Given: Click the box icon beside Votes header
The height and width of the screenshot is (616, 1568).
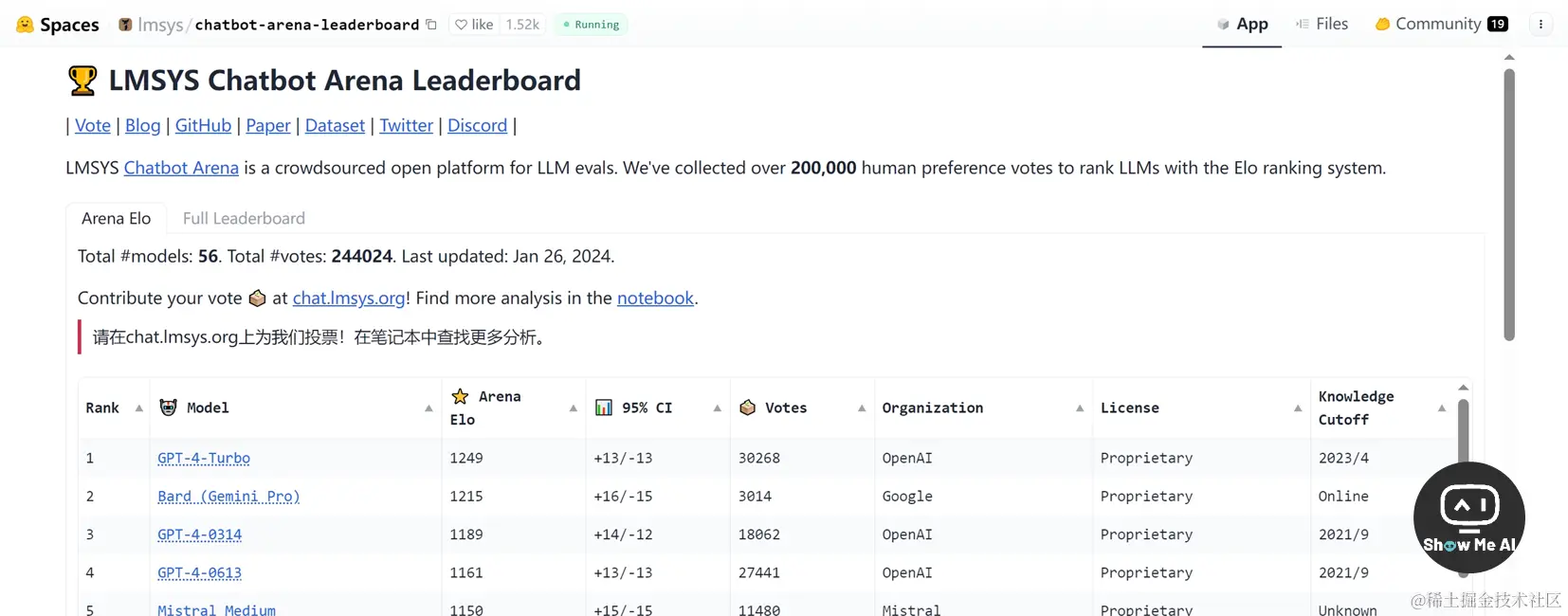Looking at the screenshot, I should pos(747,408).
